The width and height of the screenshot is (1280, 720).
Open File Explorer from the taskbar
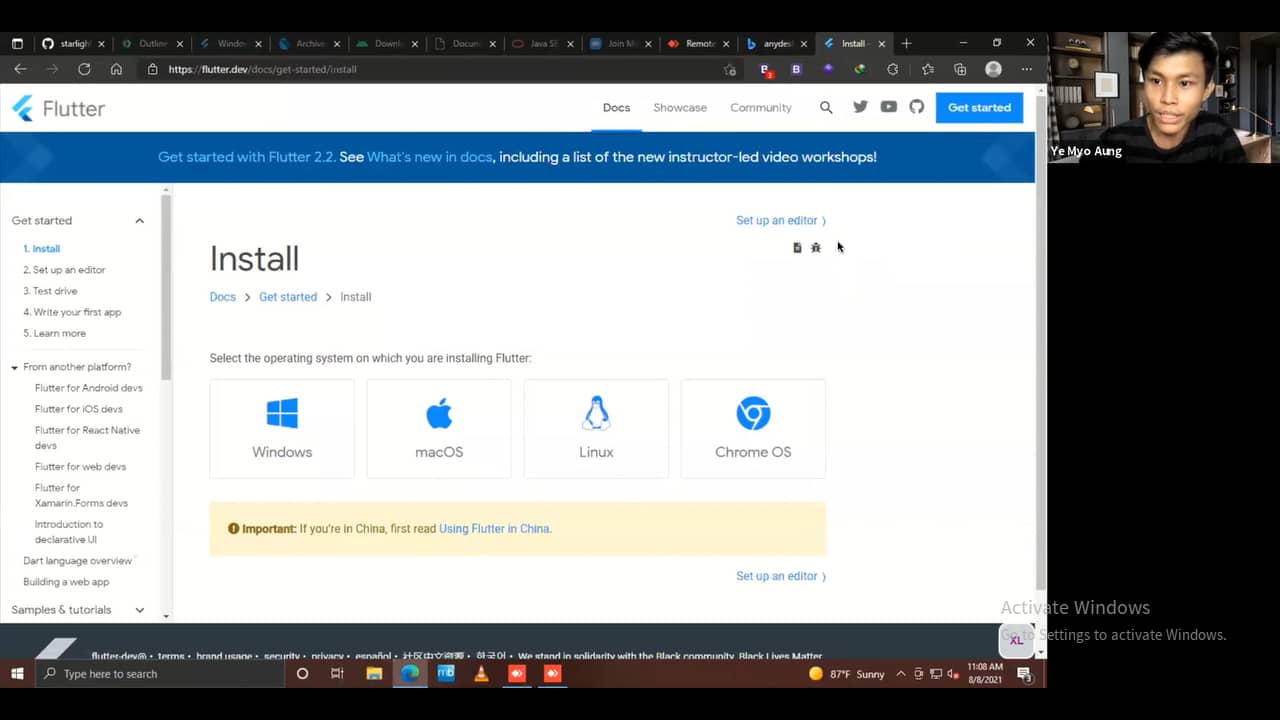374,674
